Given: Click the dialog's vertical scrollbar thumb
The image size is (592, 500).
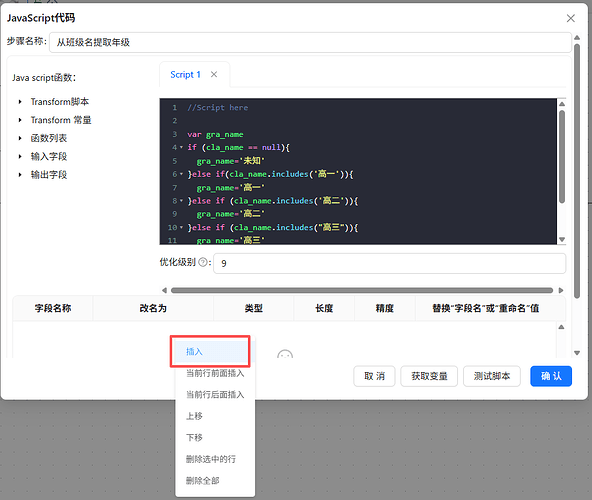Looking at the screenshot, I should [x=577, y=171].
